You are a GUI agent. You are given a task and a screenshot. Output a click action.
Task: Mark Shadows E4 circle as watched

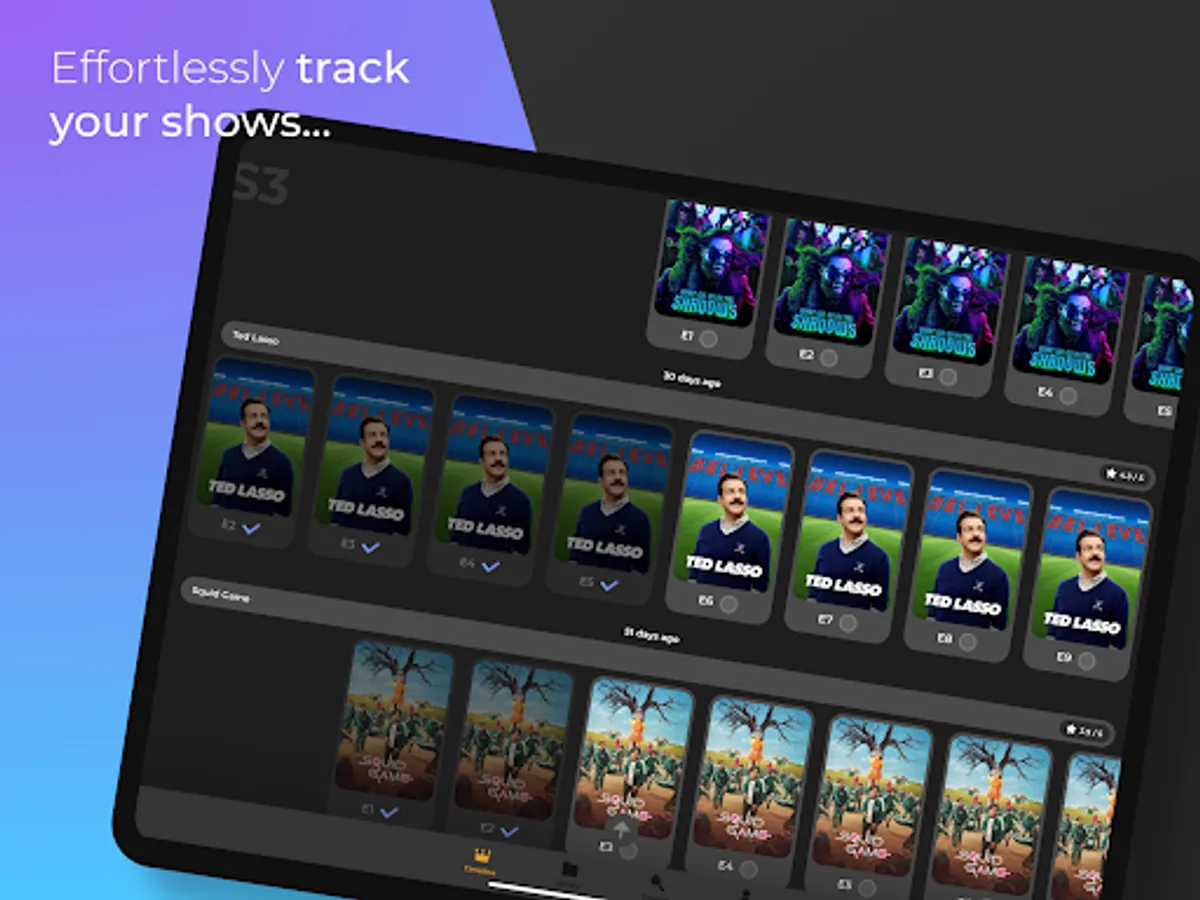[1068, 396]
